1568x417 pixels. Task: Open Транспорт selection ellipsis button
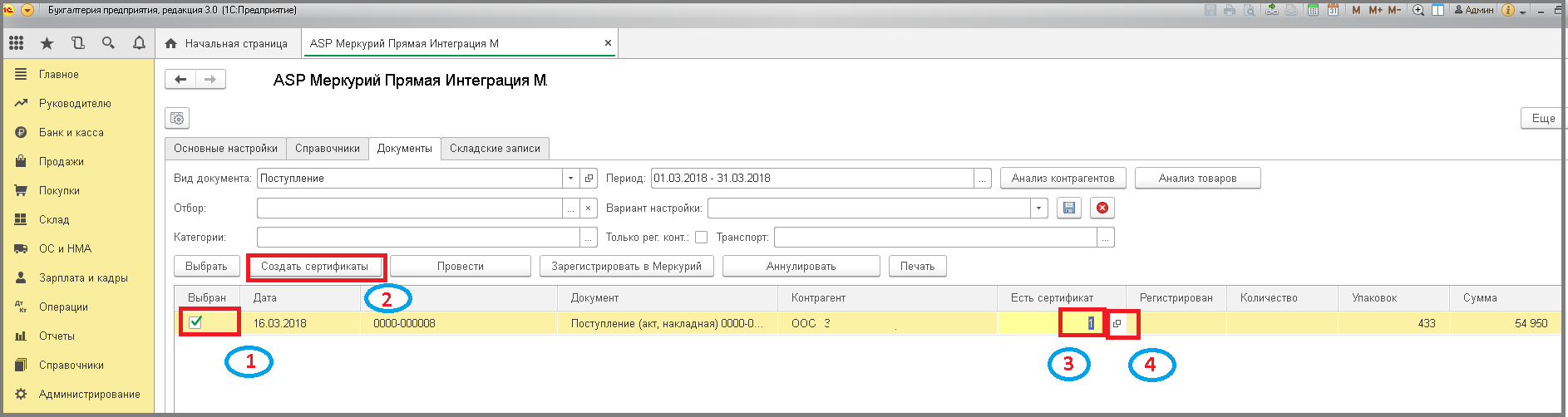point(1106,238)
